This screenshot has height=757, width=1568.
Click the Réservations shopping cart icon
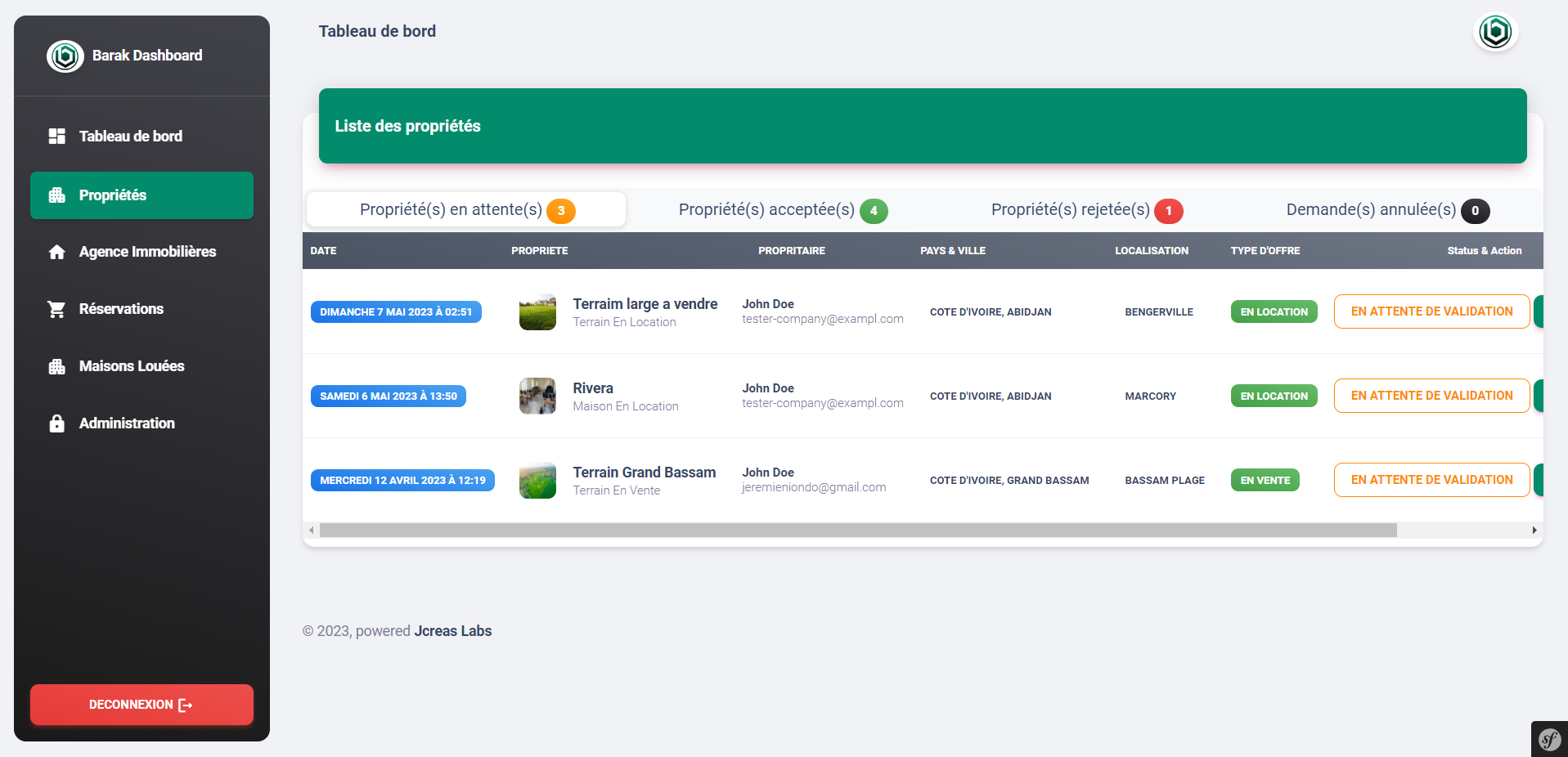pyautogui.click(x=56, y=309)
